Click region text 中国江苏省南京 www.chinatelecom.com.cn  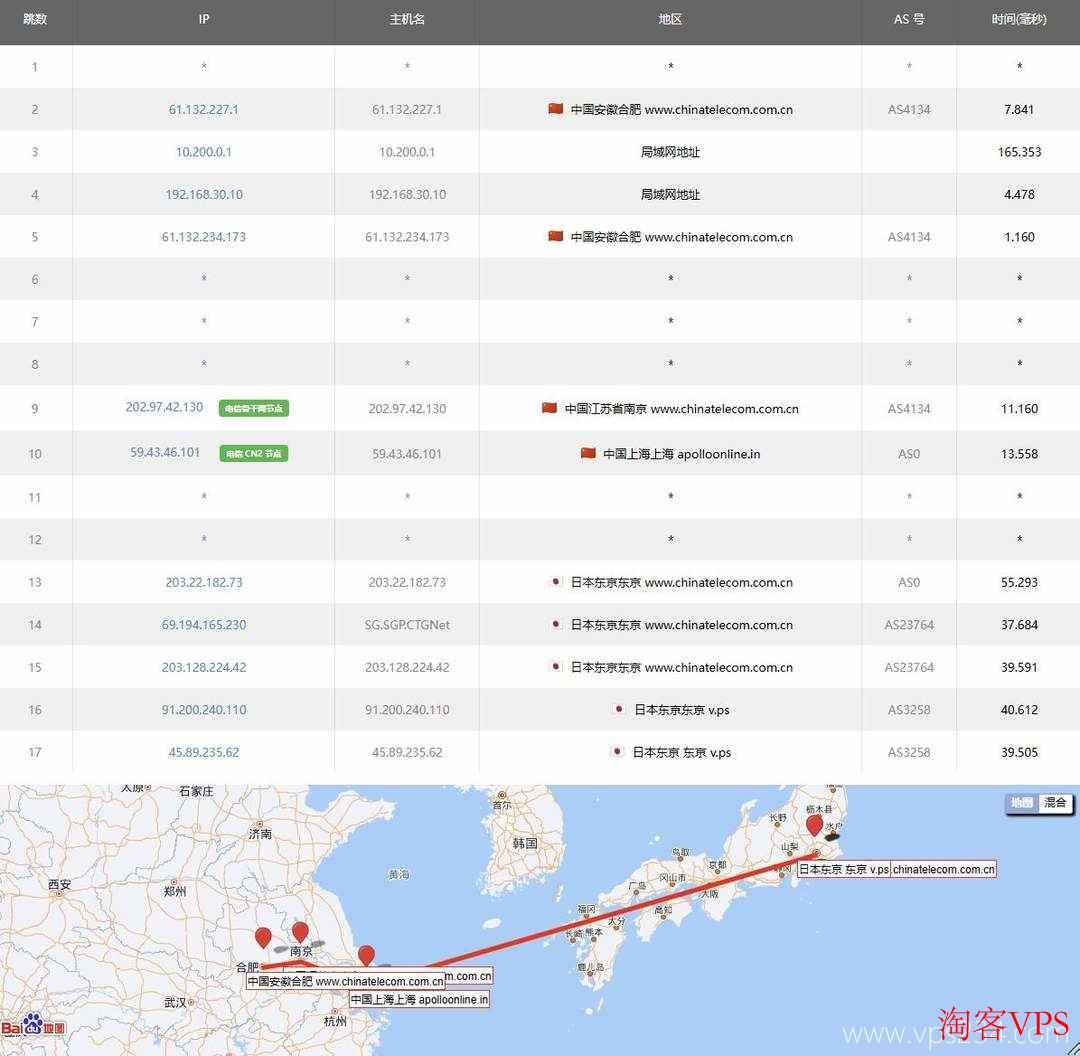(x=681, y=409)
